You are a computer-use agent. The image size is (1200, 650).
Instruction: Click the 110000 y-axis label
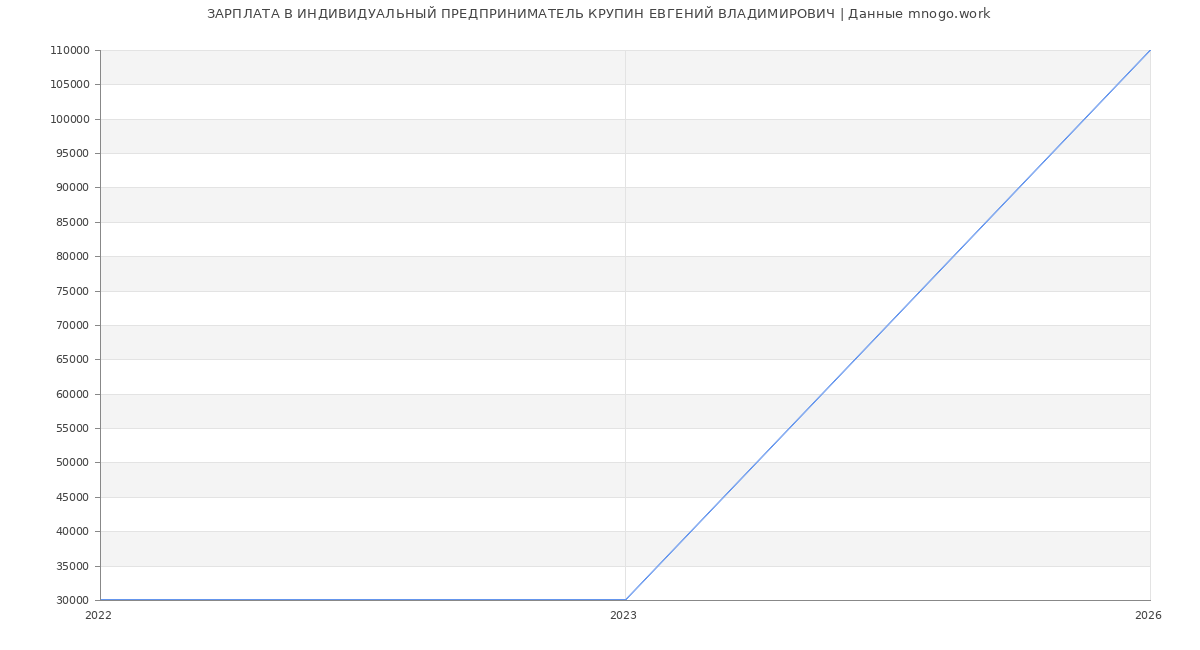pos(69,51)
